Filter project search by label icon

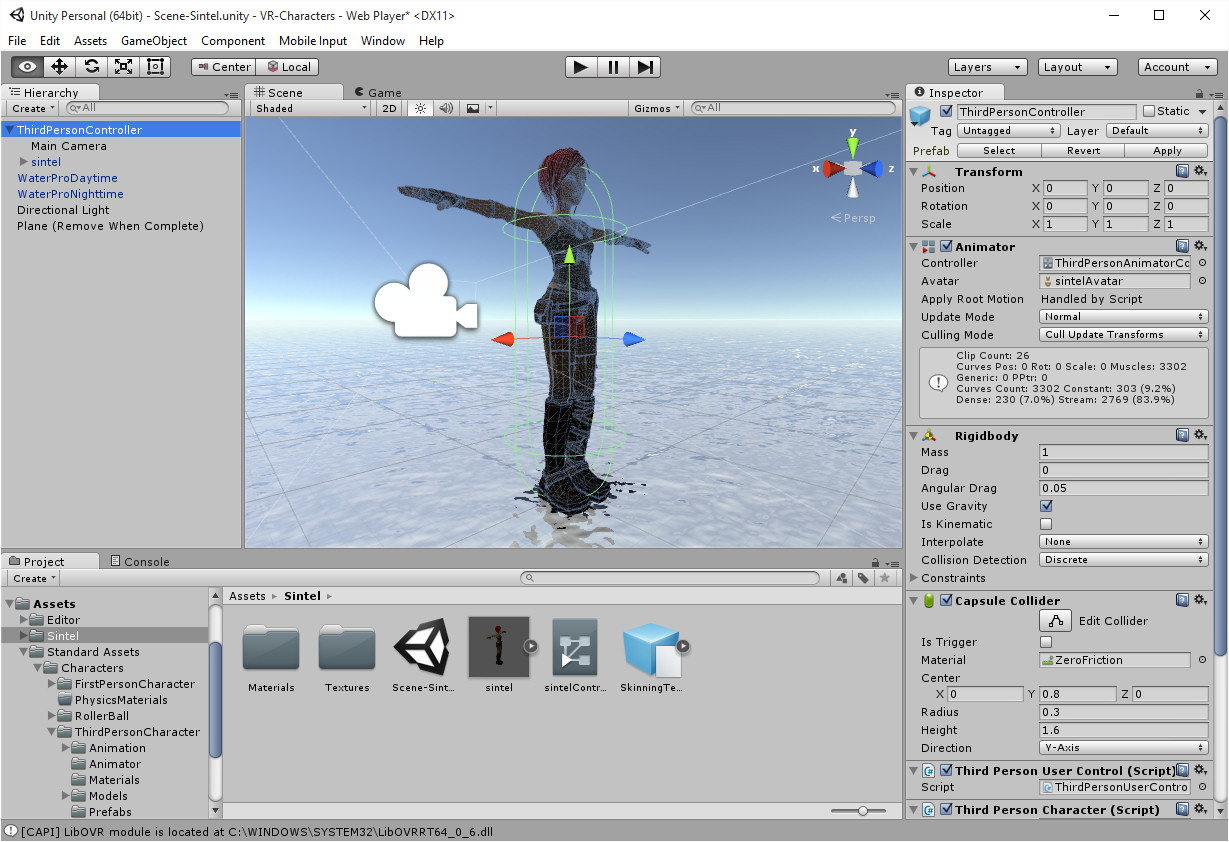(863, 578)
